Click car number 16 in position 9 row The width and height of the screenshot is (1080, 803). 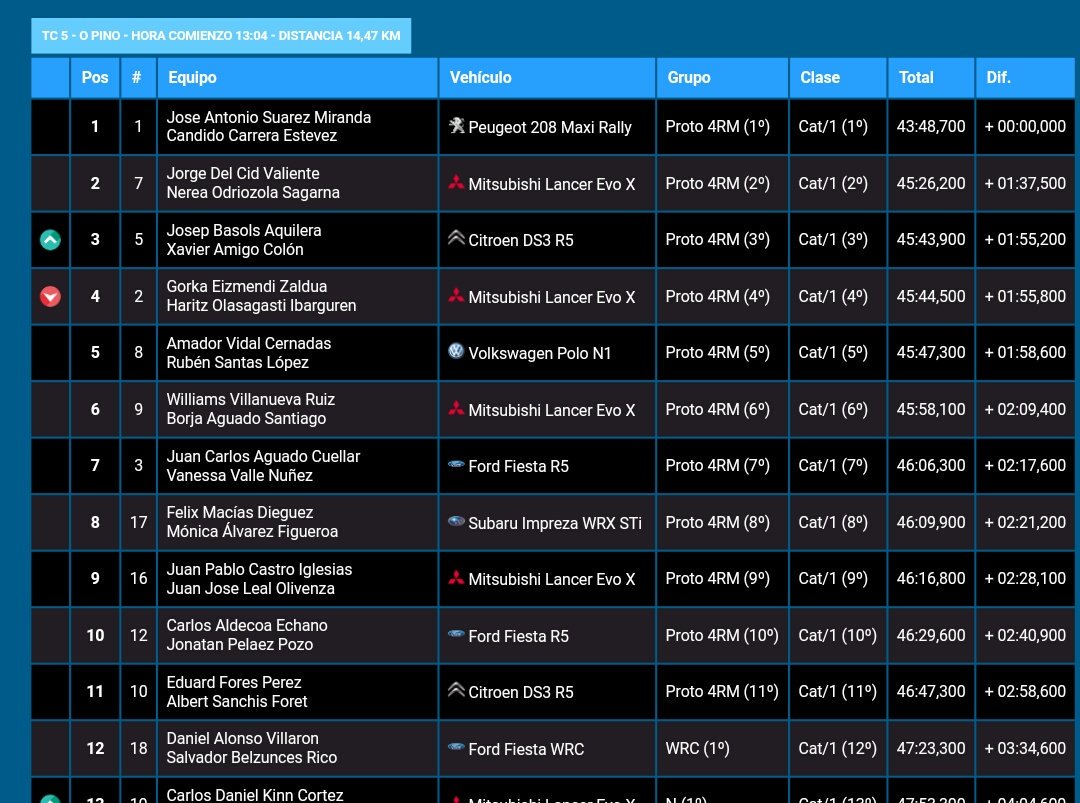138,578
